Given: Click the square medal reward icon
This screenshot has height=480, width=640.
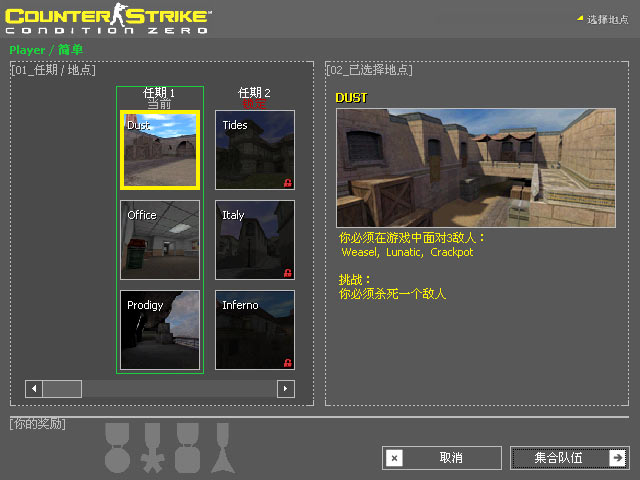Looking at the screenshot, I should coord(188,448).
